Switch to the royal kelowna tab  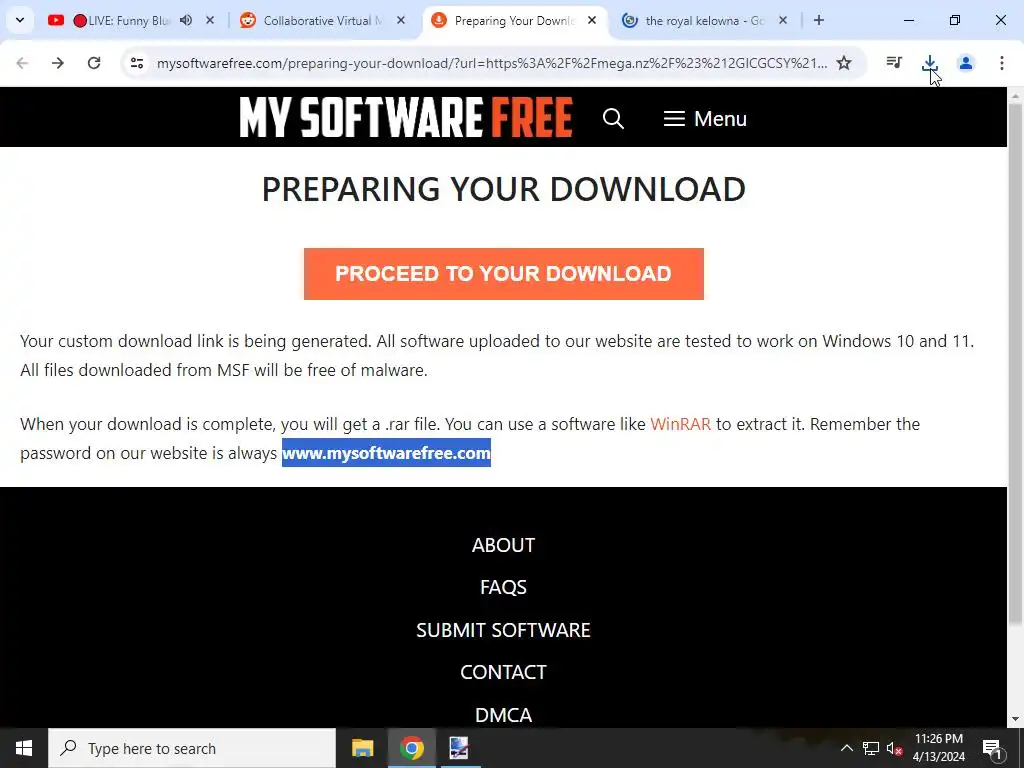(x=704, y=20)
